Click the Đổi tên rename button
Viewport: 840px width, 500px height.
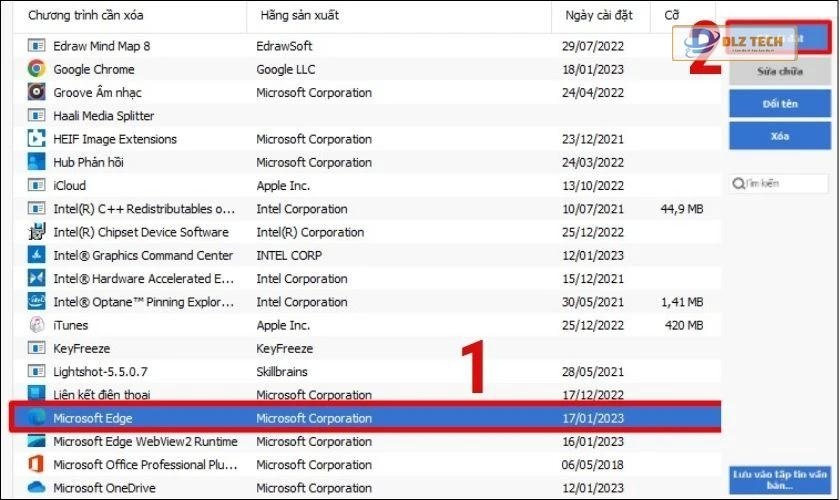779,104
